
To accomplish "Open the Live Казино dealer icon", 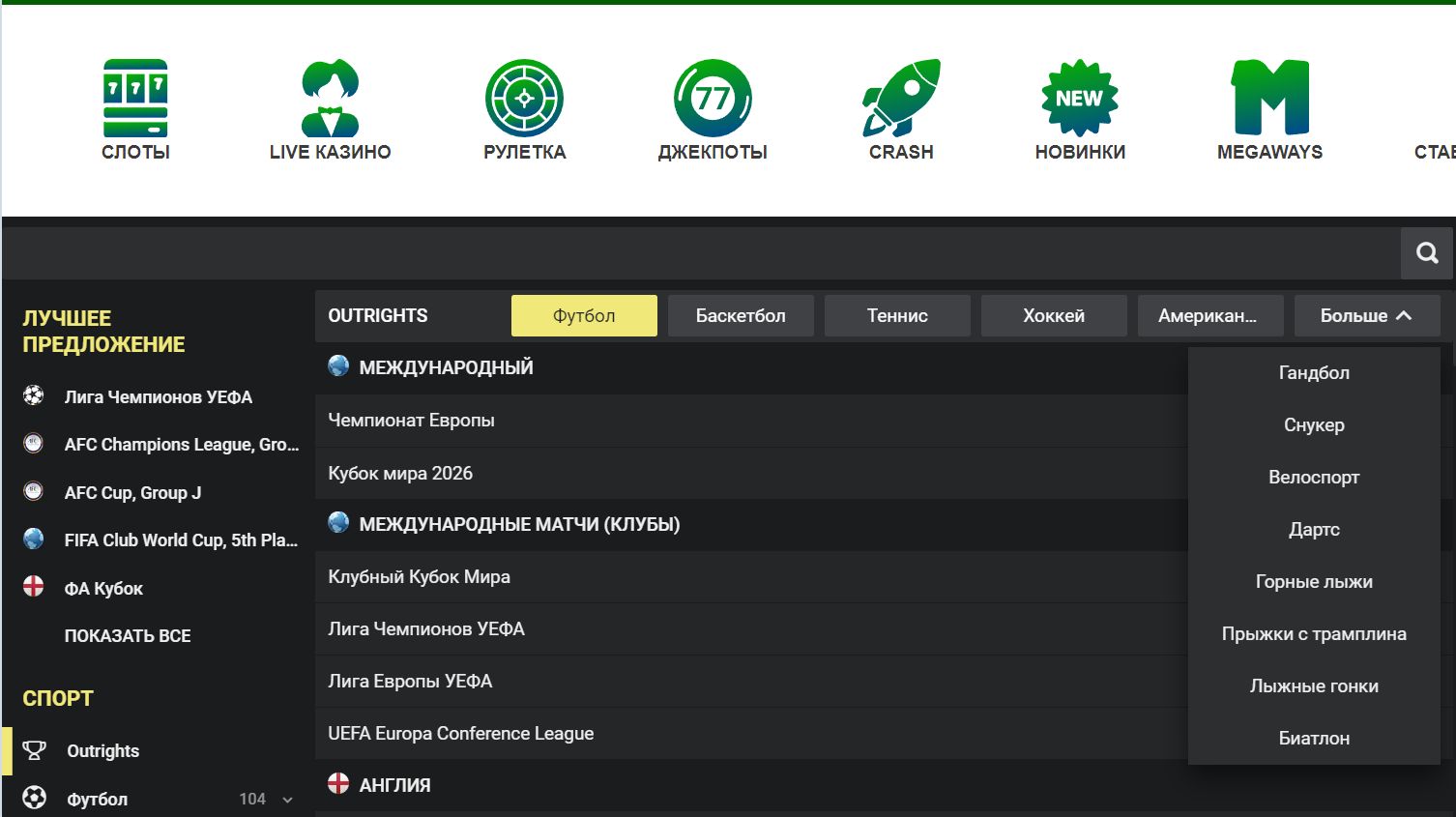I will pyautogui.click(x=330, y=98).
